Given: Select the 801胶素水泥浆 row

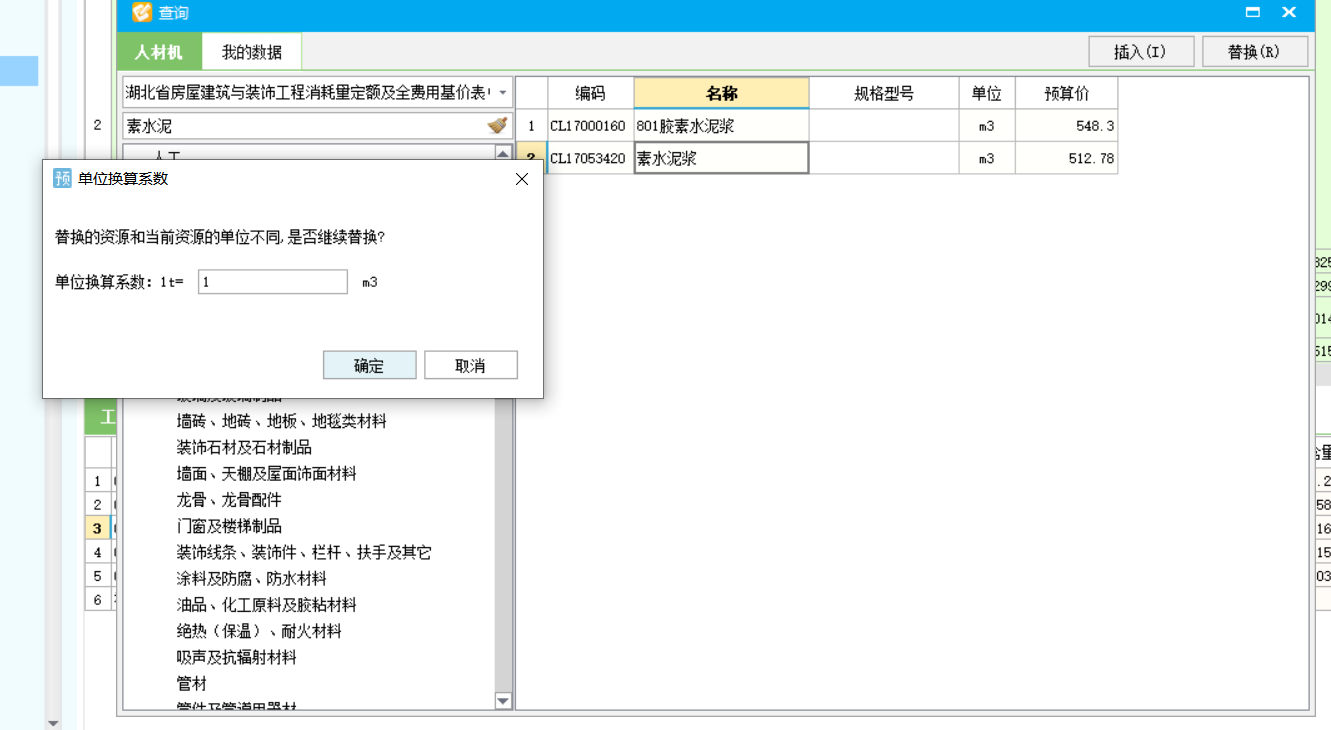Looking at the screenshot, I should pos(816,126).
